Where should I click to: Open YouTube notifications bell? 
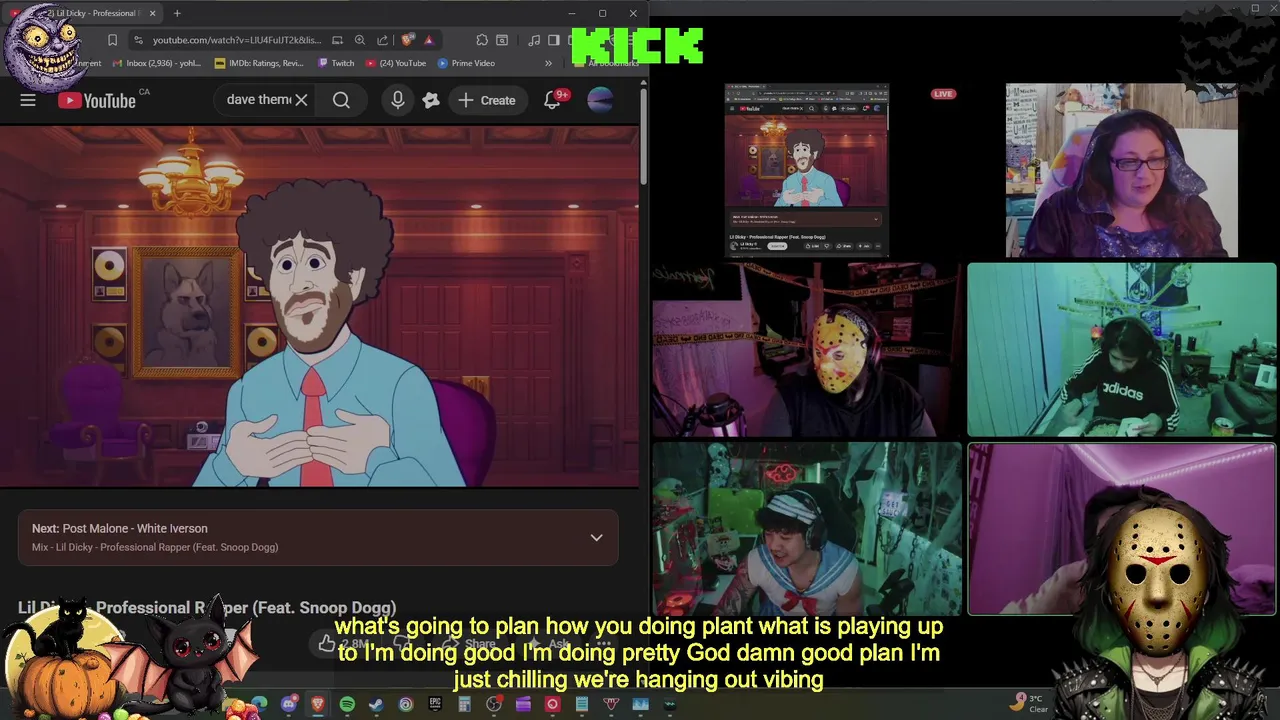(552, 100)
